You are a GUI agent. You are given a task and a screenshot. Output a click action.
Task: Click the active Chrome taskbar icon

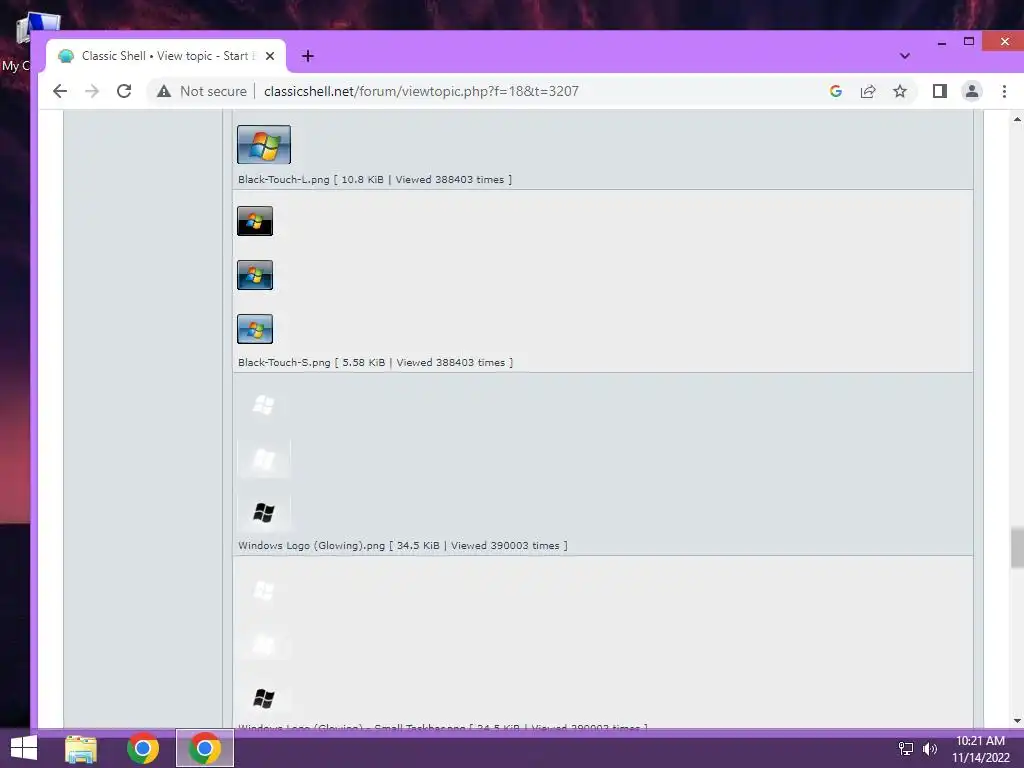(204, 748)
